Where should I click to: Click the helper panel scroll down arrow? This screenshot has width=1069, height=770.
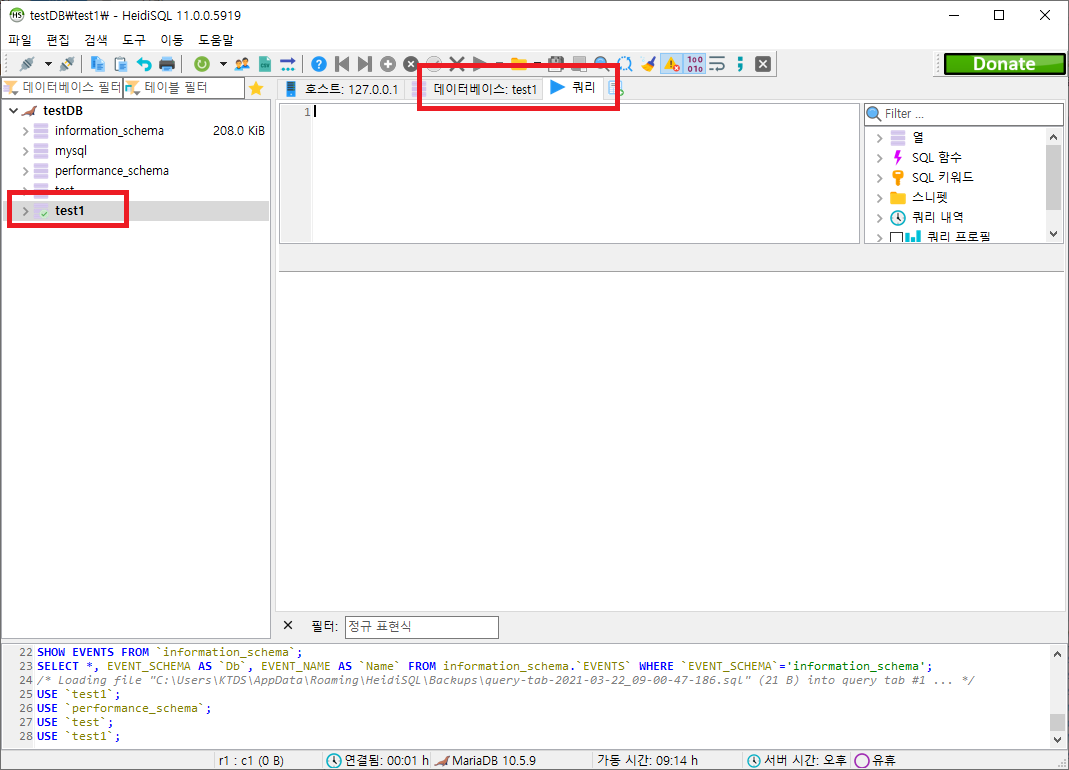pos(1054,234)
